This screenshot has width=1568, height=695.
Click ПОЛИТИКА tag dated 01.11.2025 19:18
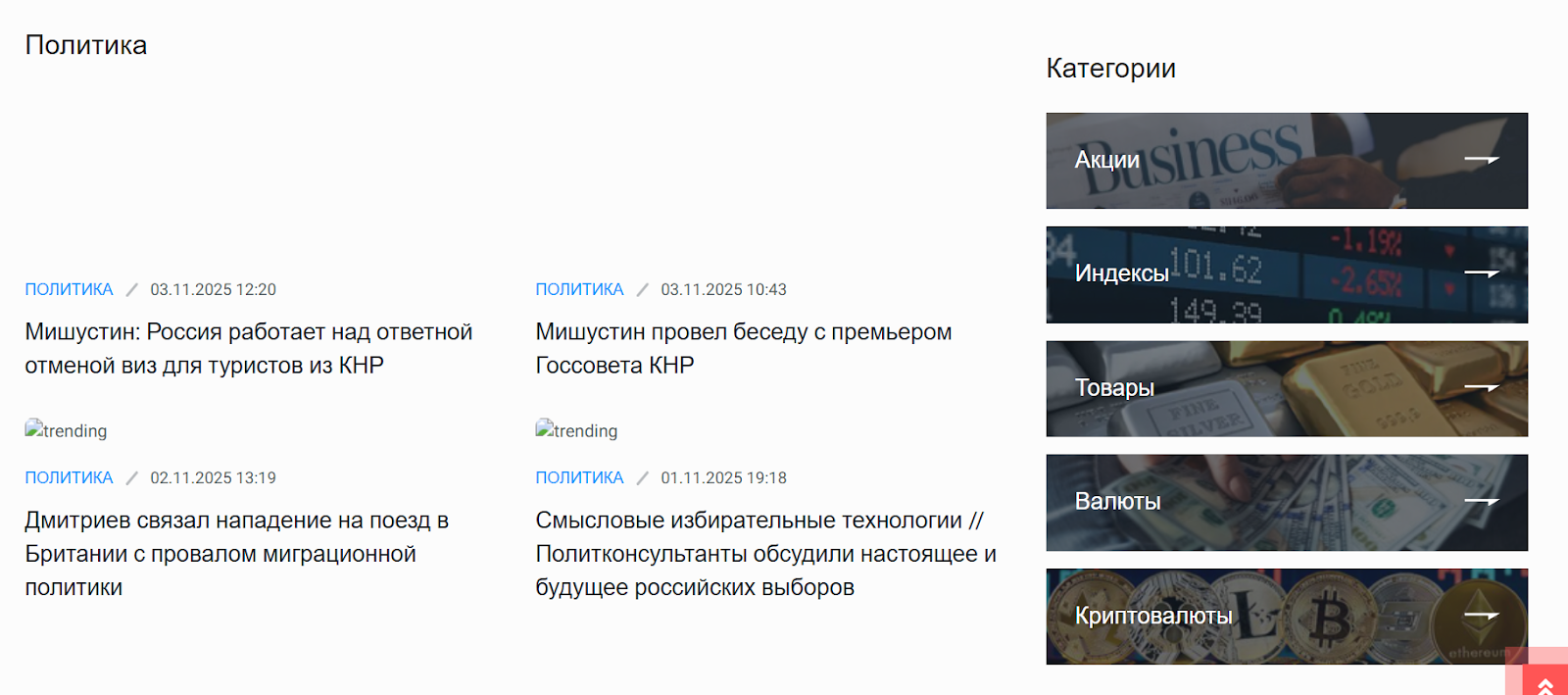coord(579,477)
